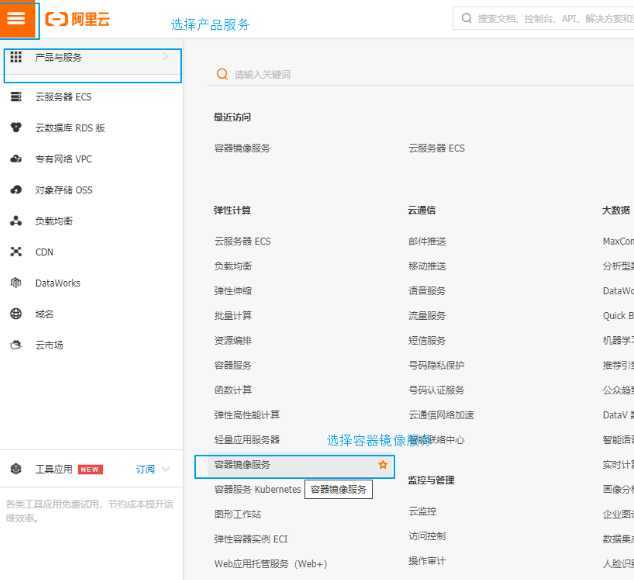Open 轻量应用服务器 product link
The width and height of the screenshot is (634, 580).
point(247,440)
